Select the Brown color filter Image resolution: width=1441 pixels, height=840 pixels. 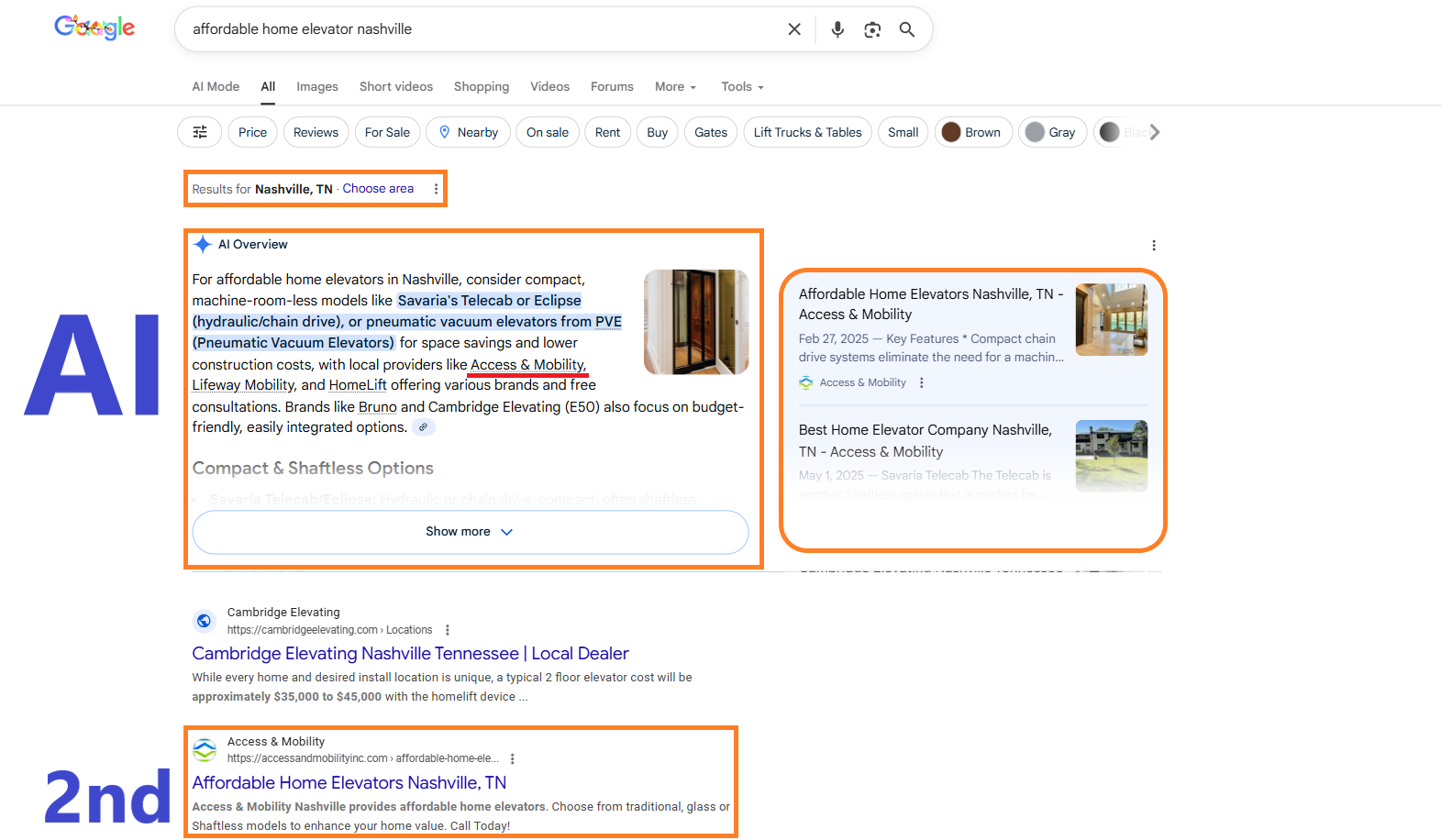(x=973, y=132)
